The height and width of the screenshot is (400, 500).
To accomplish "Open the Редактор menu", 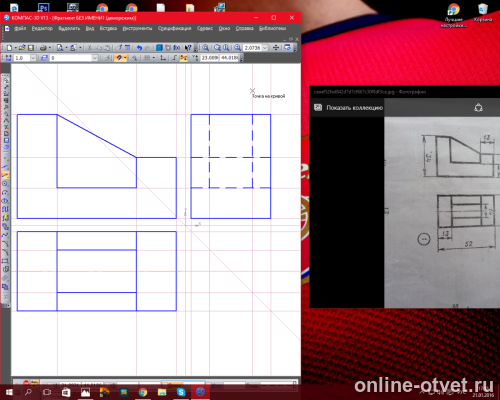I will [42, 29].
